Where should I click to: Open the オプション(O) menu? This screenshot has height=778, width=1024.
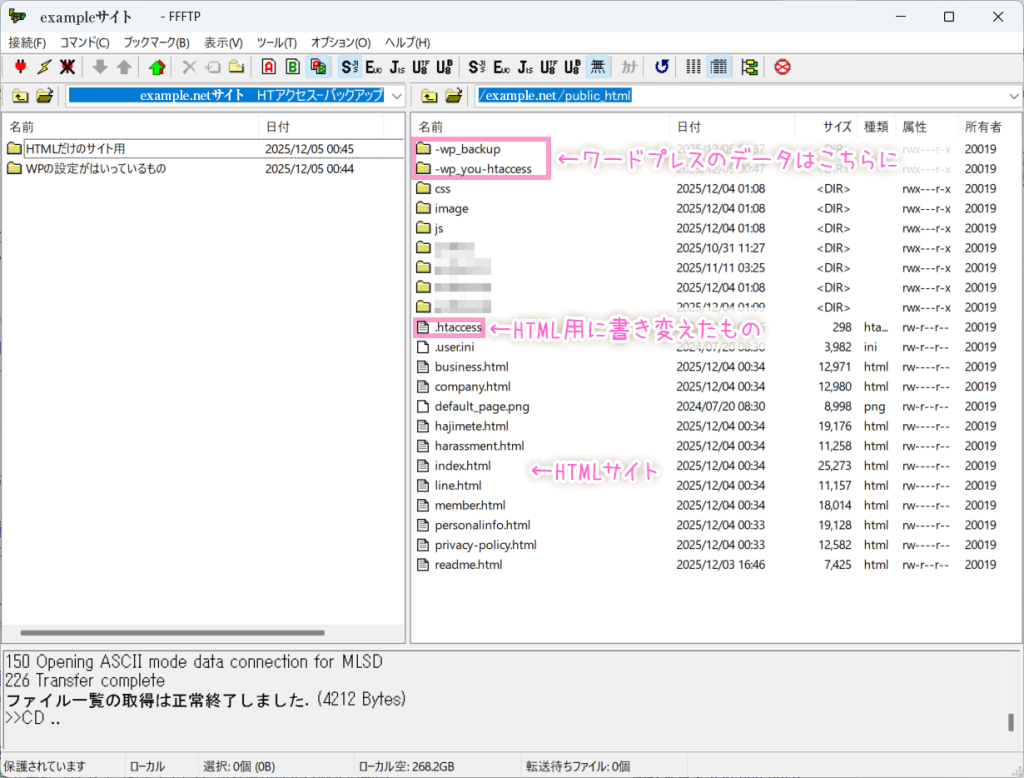tap(340, 43)
